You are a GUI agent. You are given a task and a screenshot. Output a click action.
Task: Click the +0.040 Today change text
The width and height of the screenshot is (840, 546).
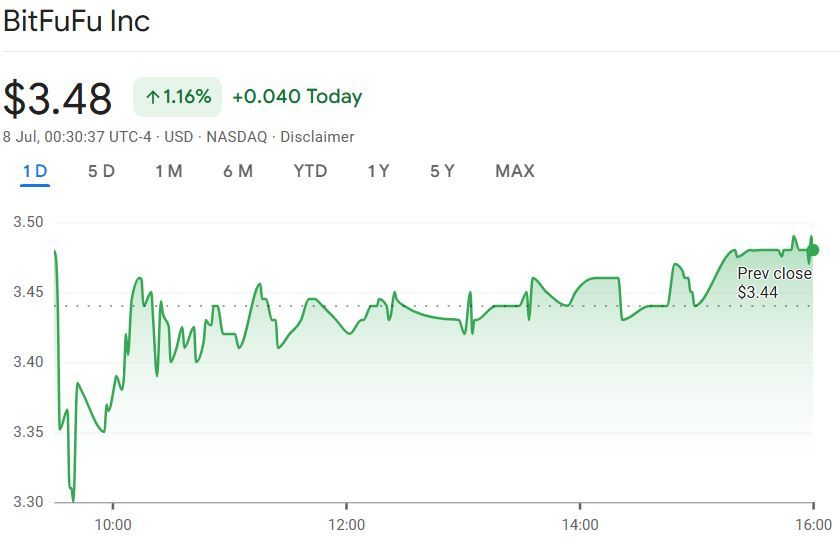297,97
